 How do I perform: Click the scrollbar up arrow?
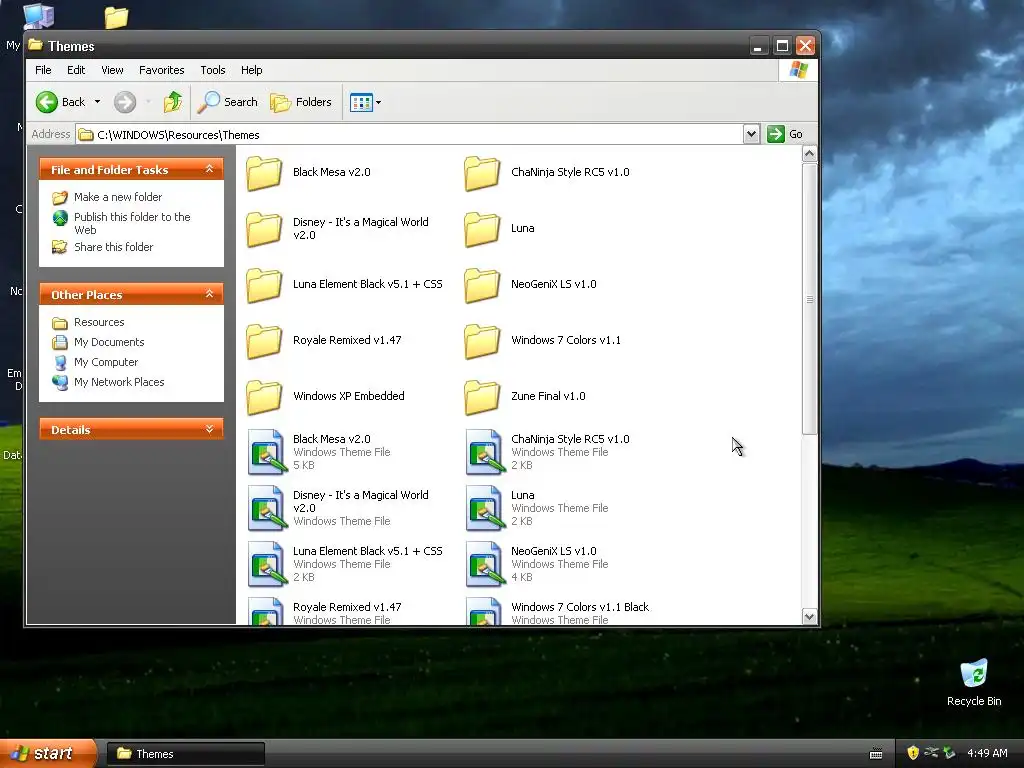click(810, 154)
